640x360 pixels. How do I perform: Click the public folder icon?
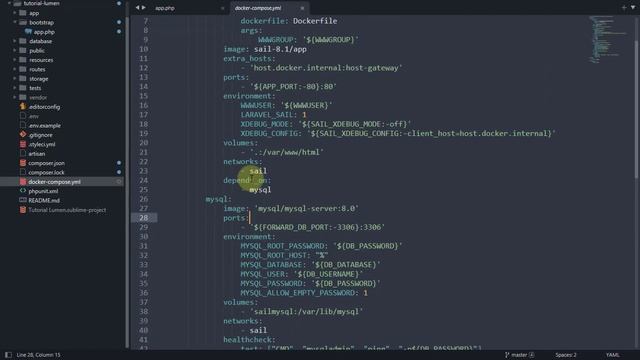coord(23,51)
